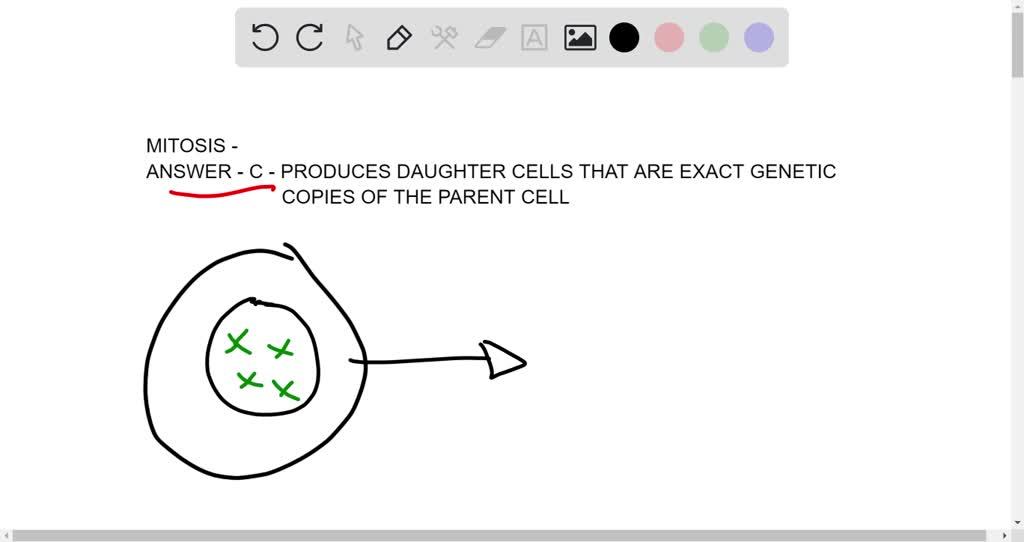Viewport: 1024px width, 542px height.
Task: Click the hand-drawn arrowhead beside the cell
Action: pos(503,360)
